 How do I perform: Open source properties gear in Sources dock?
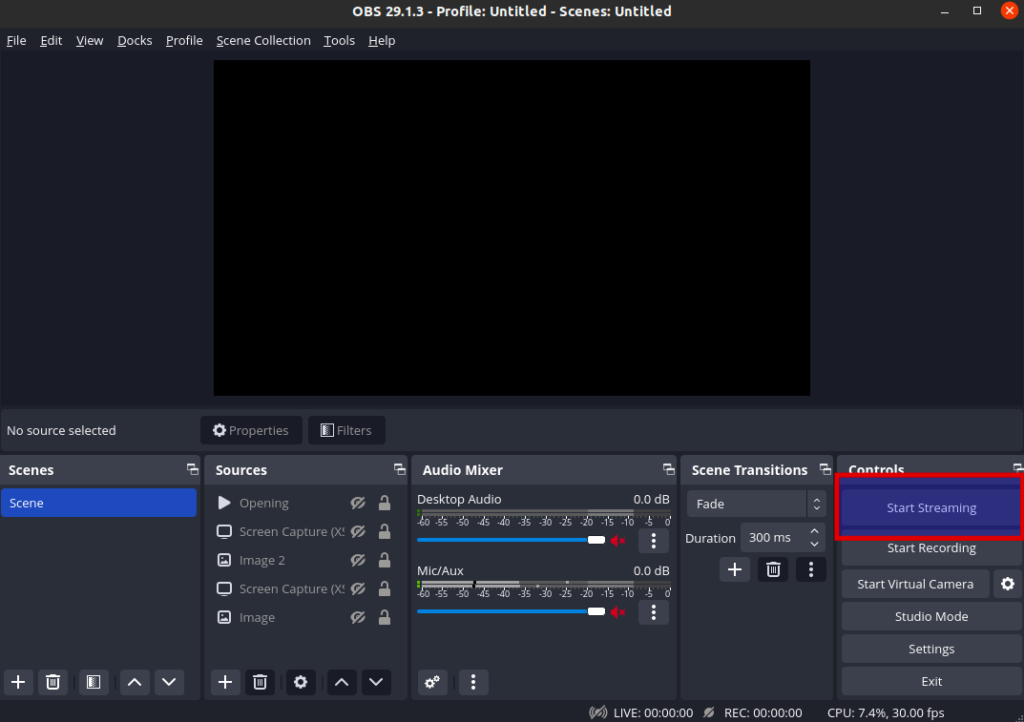click(300, 682)
